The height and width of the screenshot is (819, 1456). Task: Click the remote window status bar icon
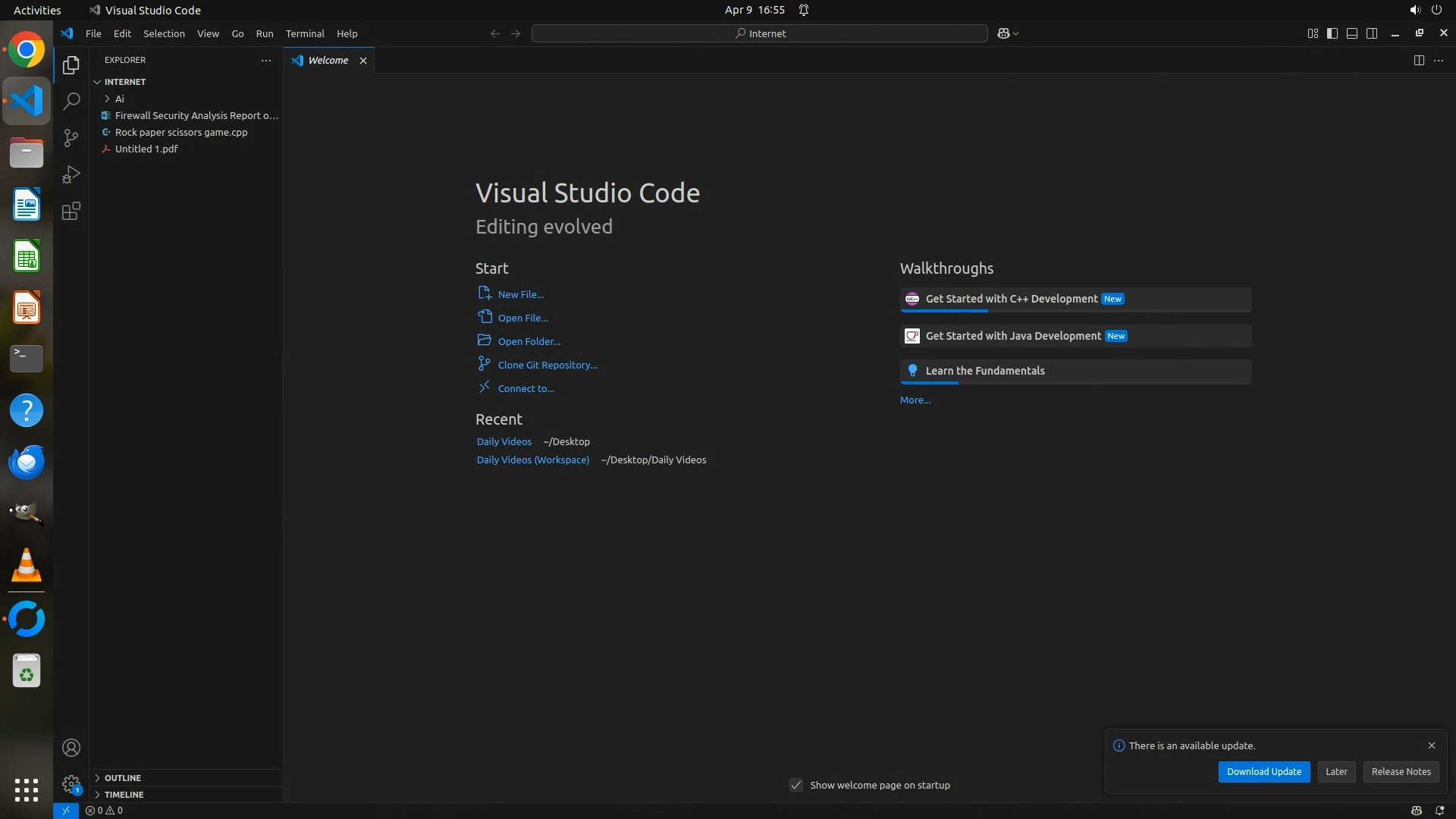coord(66,810)
